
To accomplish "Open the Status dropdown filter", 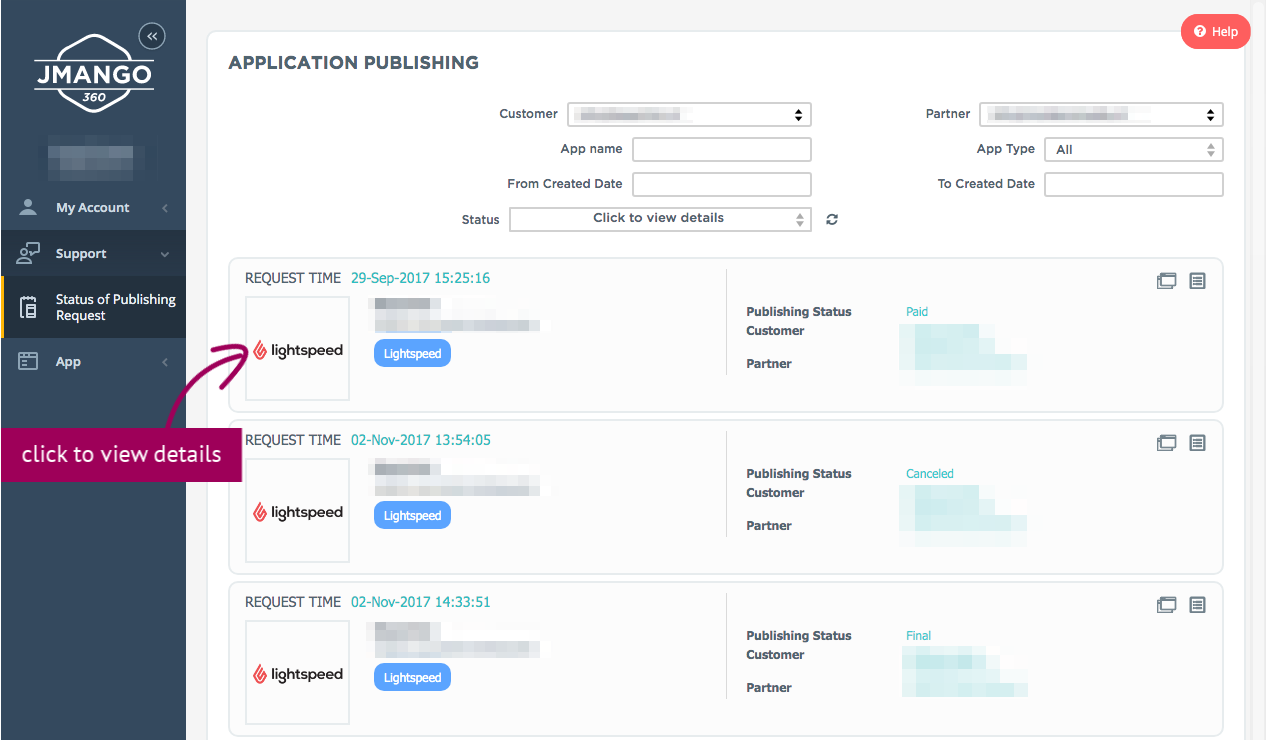I will point(660,219).
